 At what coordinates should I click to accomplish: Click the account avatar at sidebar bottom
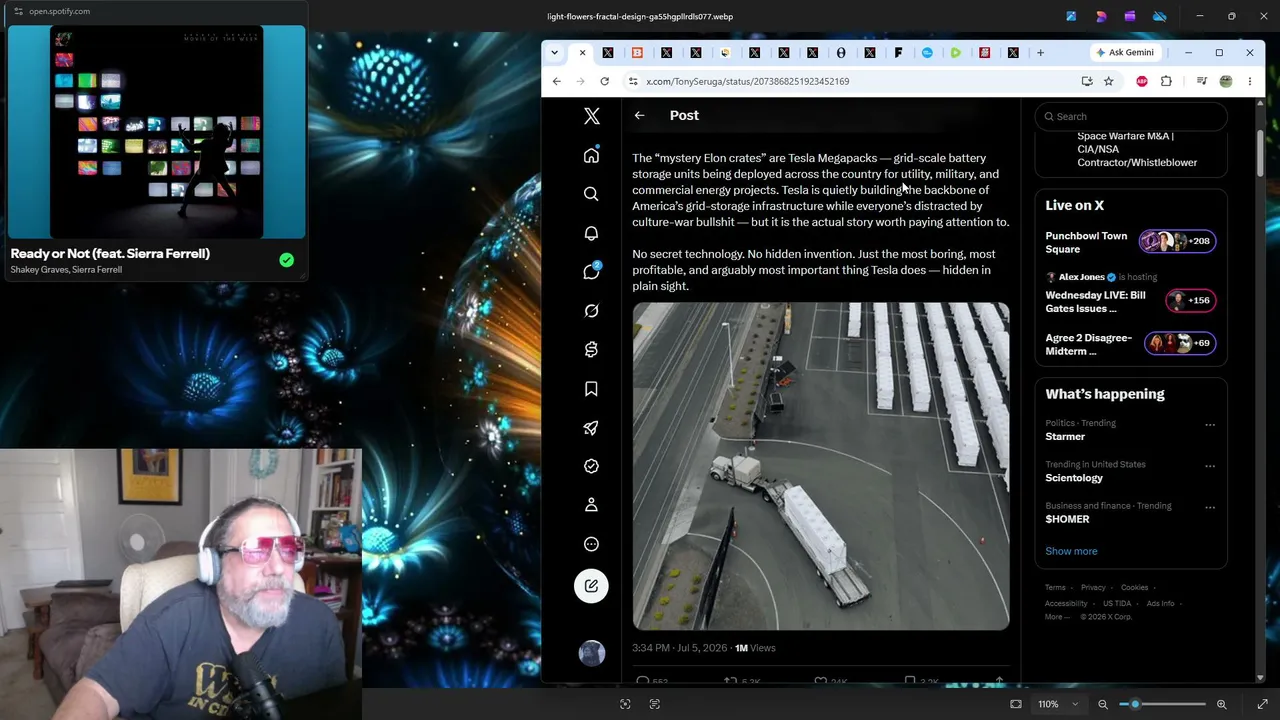tap(591, 653)
